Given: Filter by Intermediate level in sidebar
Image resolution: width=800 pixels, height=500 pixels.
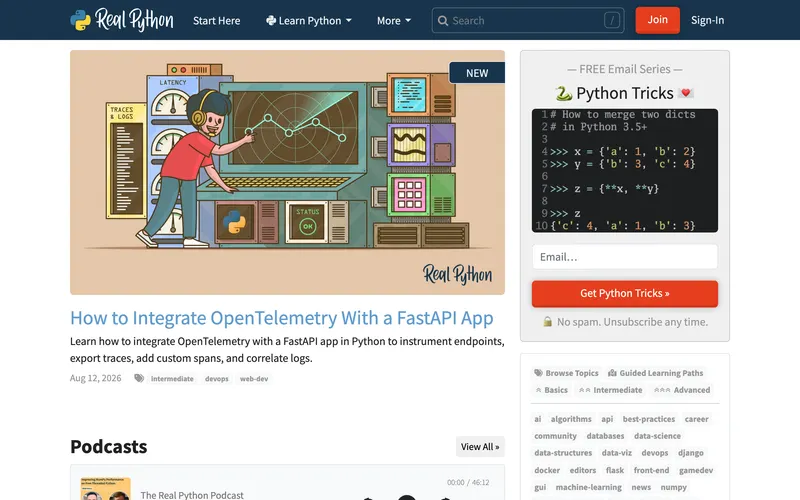Looking at the screenshot, I should 610,390.
